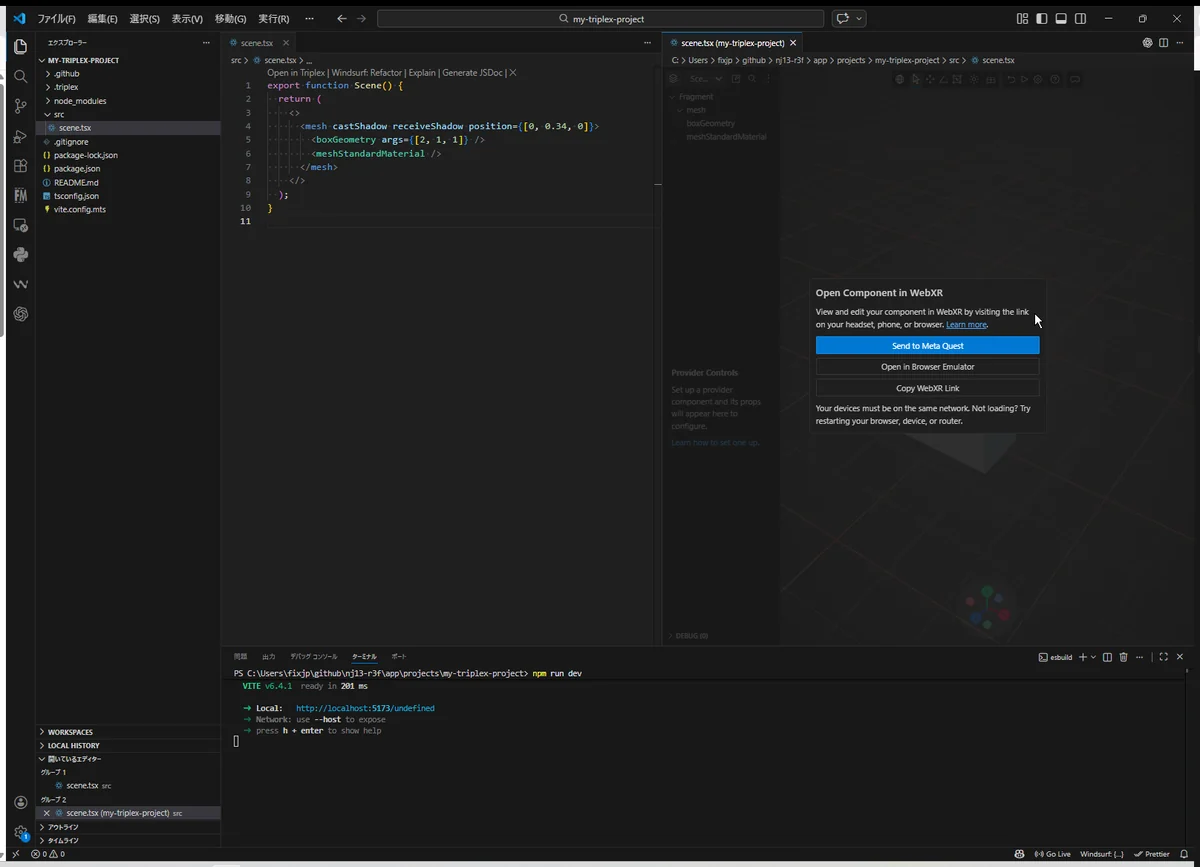Expand the node_modules folder
This screenshot has height=867, width=1200.
tap(79, 101)
